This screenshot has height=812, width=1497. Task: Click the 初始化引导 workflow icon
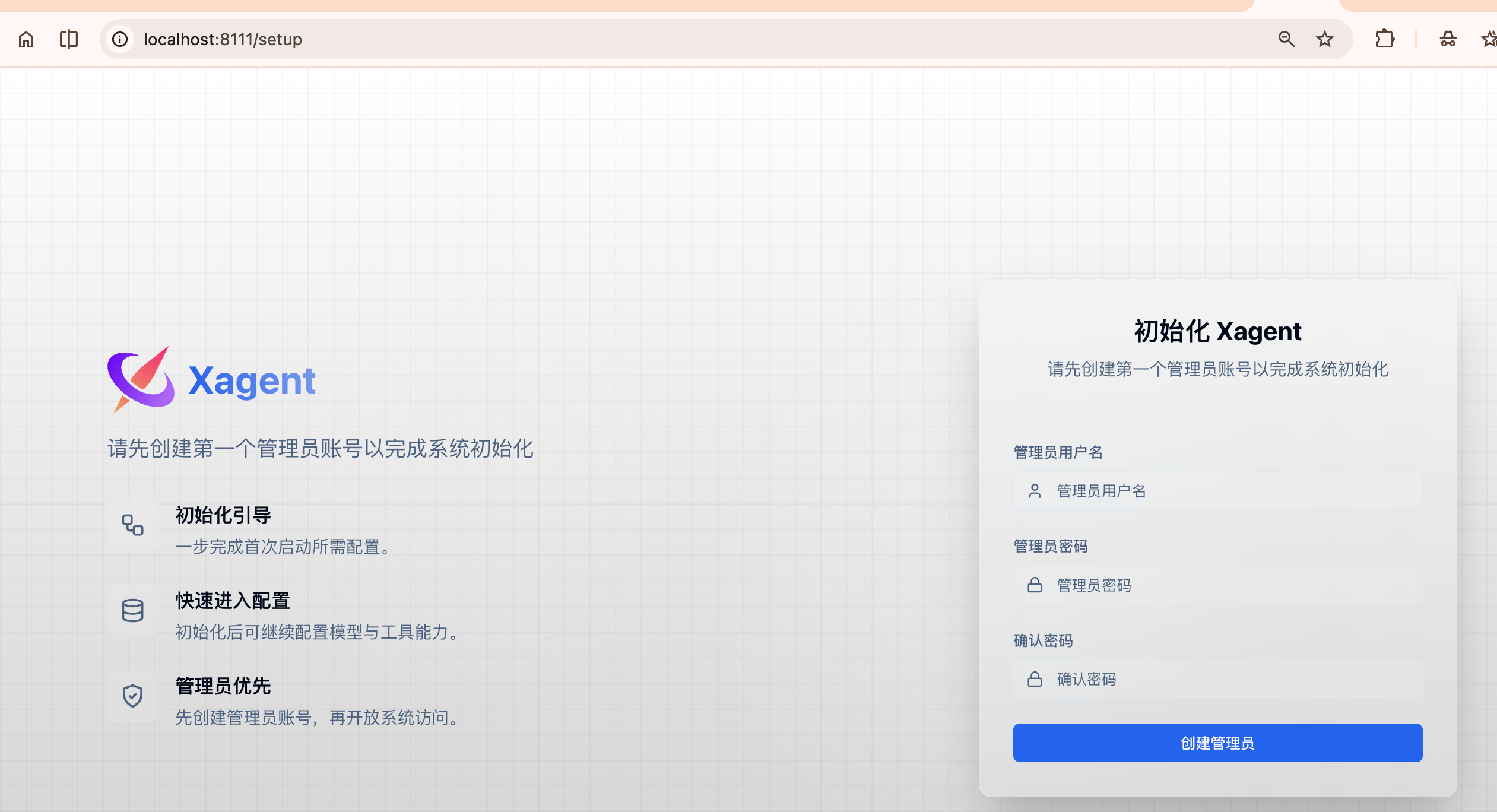pyautogui.click(x=132, y=525)
